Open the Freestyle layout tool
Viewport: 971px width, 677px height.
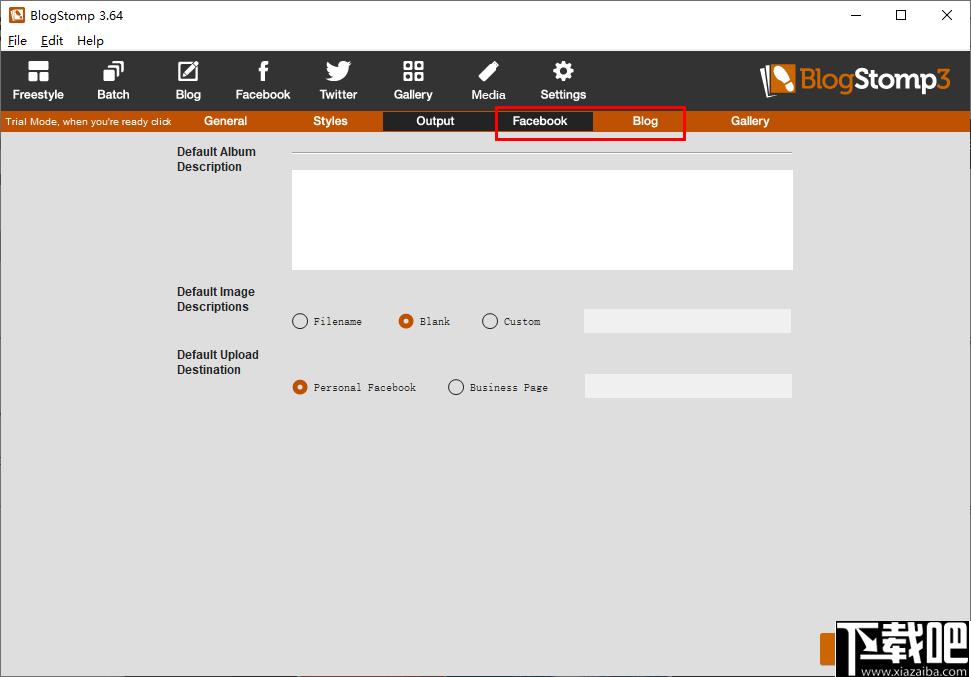coord(38,81)
